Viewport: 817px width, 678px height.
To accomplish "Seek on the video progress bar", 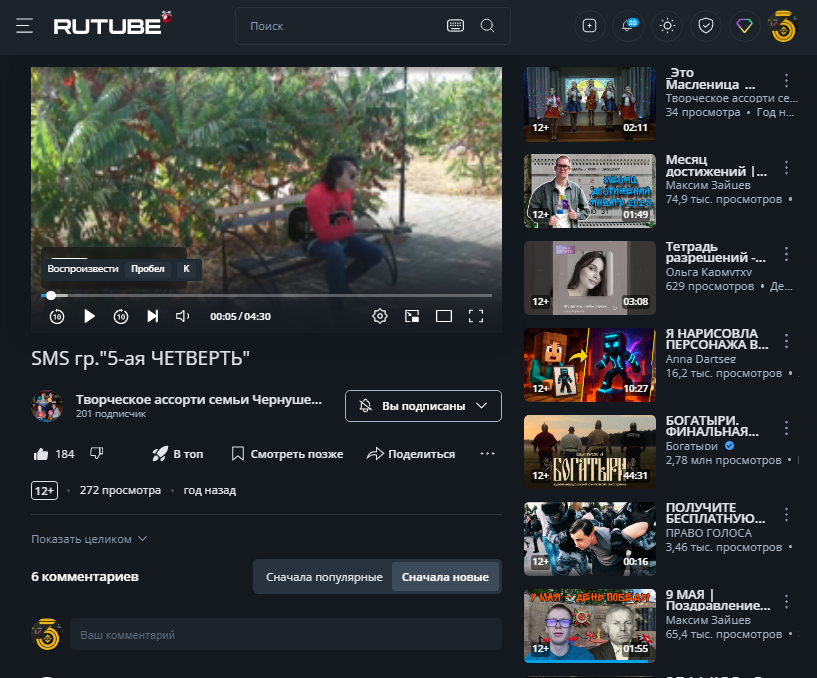I will click(x=266, y=295).
